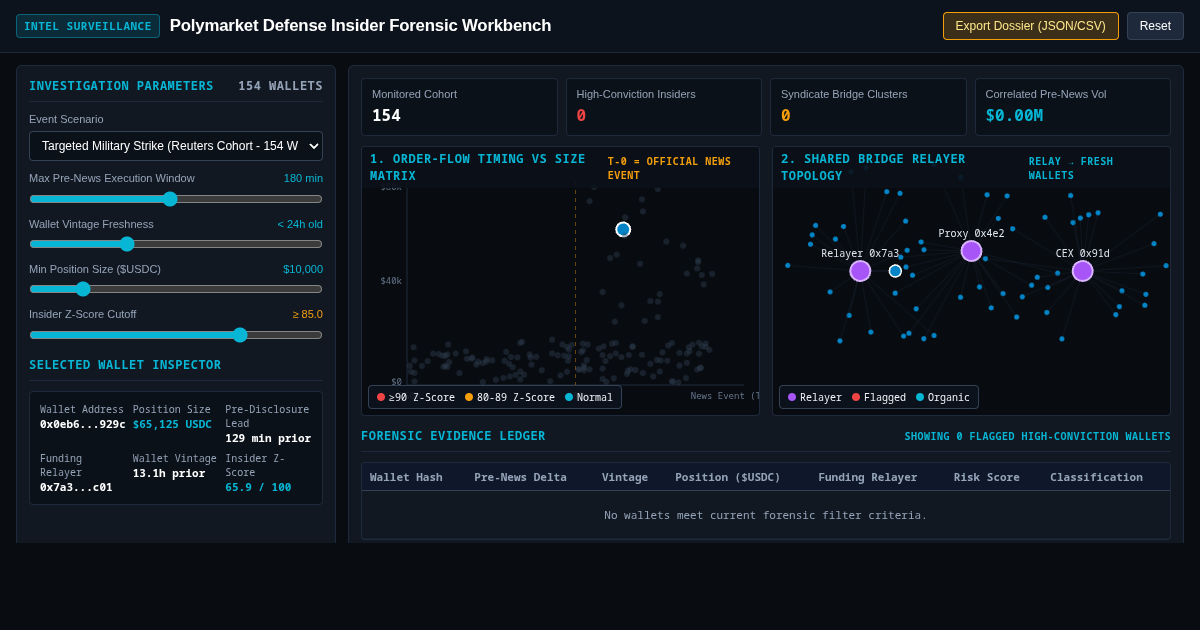Adjust the Min Position Size slider
Screen dimensions: 1200x630
click(x=176, y=289)
